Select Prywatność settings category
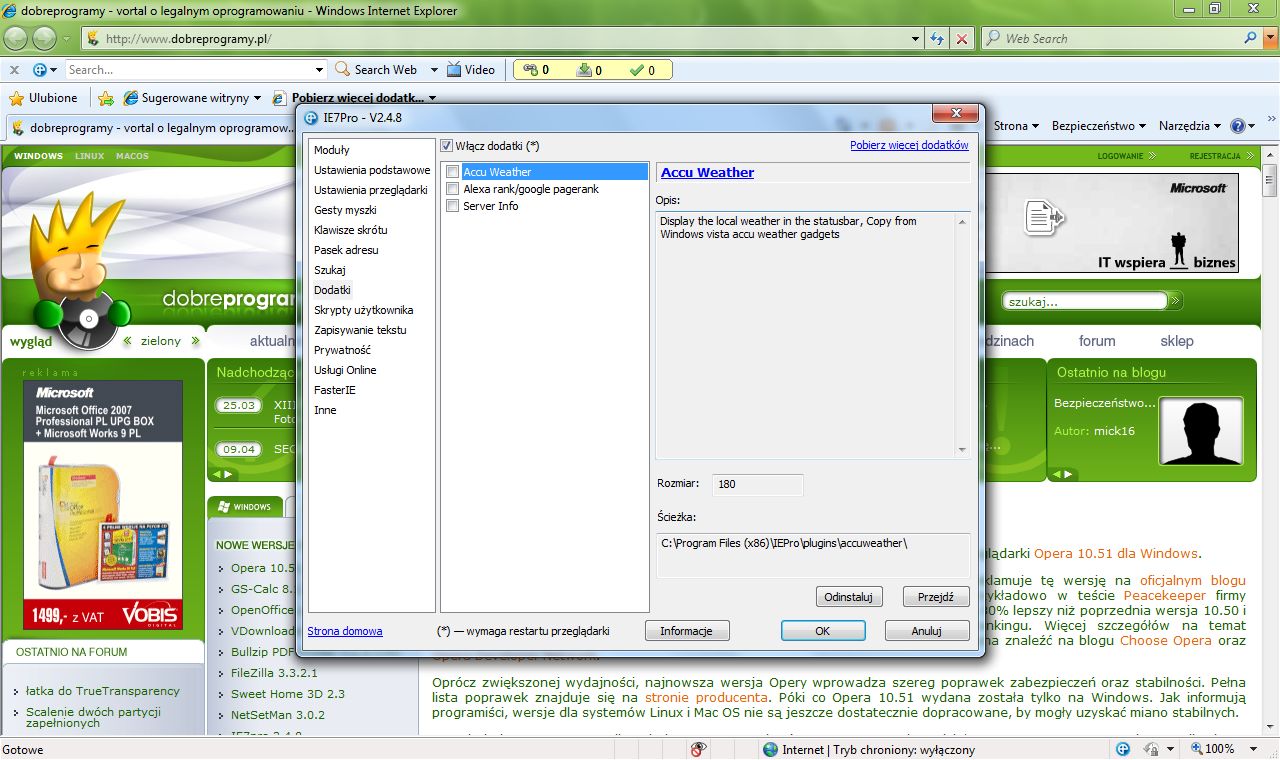The width and height of the screenshot is (1280, 760). 342,350
